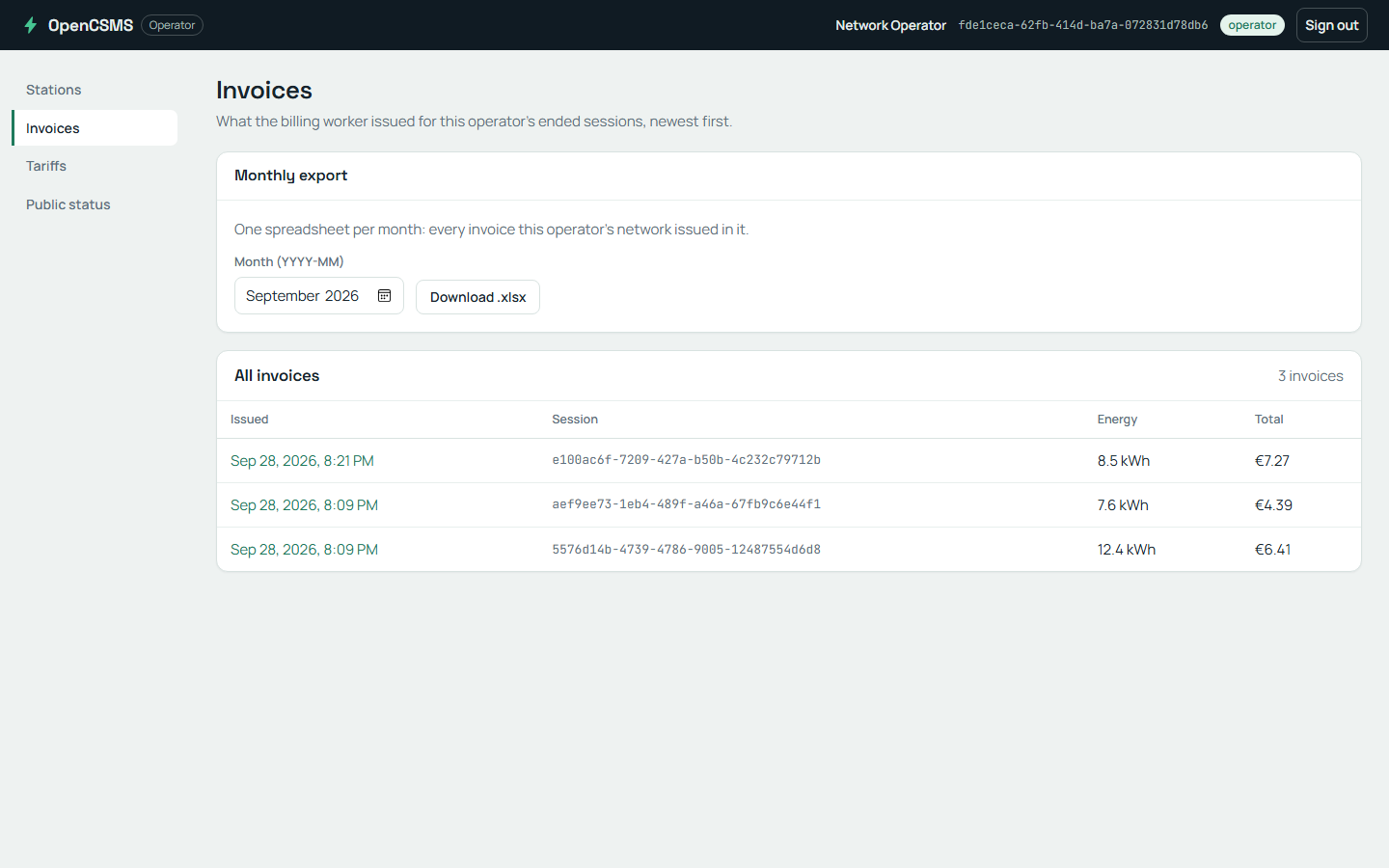Screen dimensions: 1389x868
Task: Click the OpenCSMS brand name
Action: tap(91, 25)
